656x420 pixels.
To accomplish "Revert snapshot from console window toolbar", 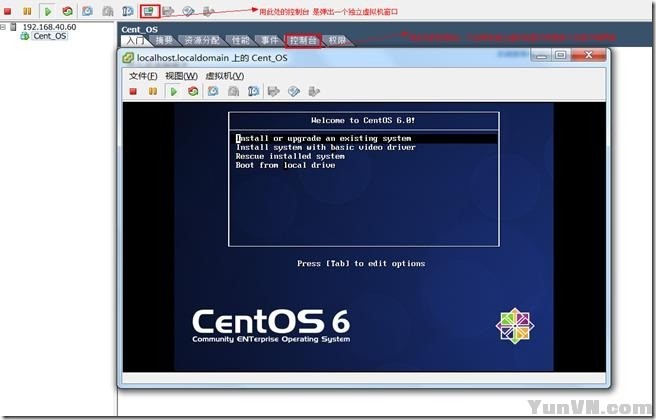I will tap(233, 91).
